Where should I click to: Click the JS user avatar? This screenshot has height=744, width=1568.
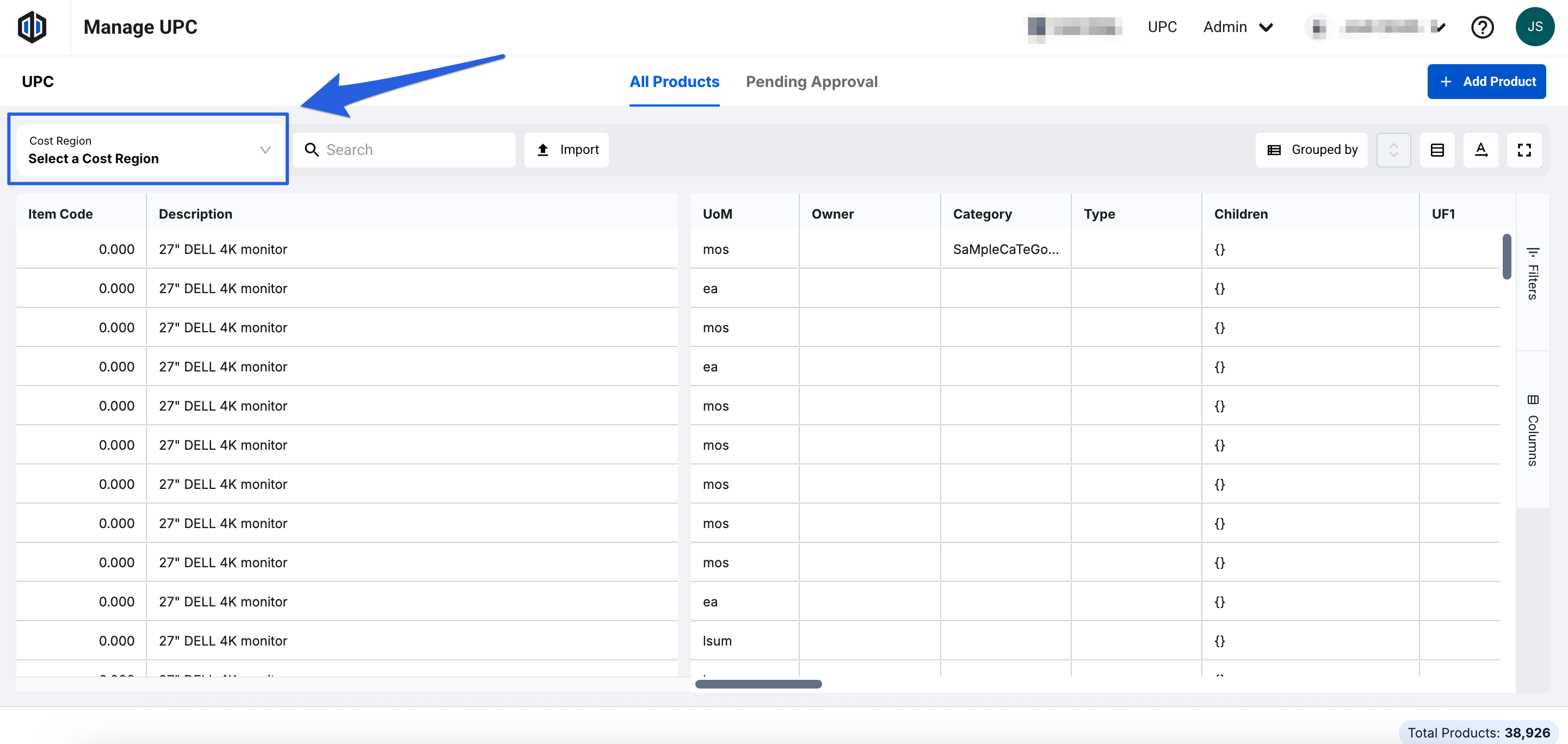[x=1534, y=27]
